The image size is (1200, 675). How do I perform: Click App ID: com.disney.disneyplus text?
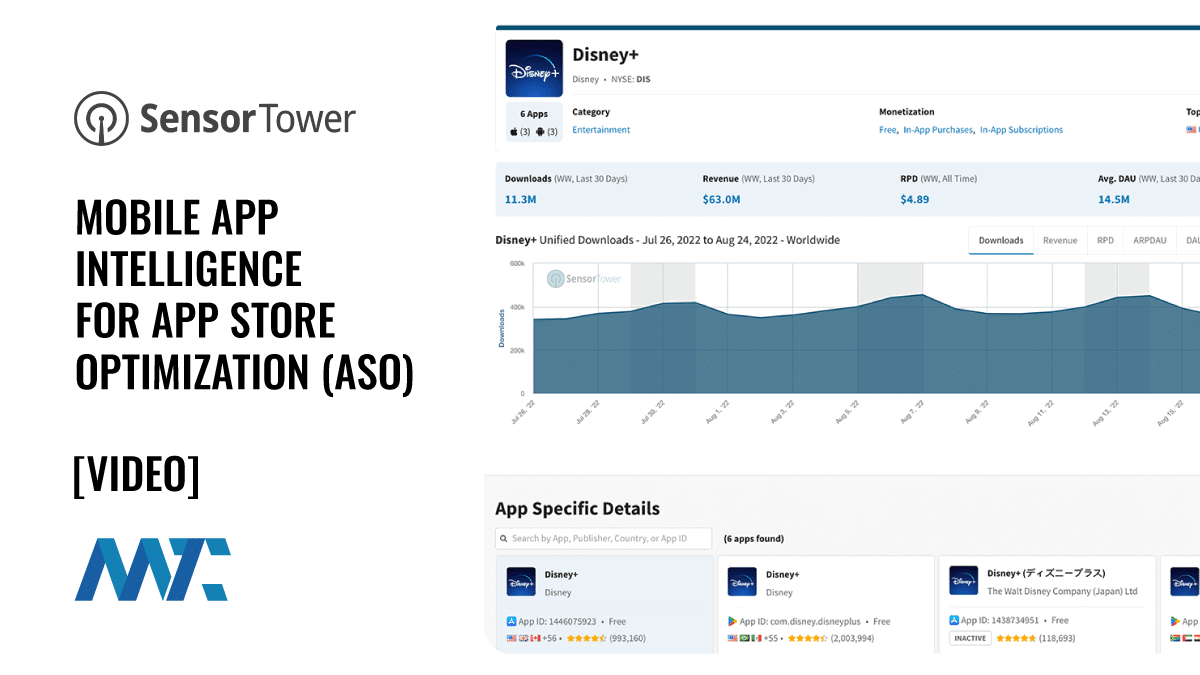point(801,621)
